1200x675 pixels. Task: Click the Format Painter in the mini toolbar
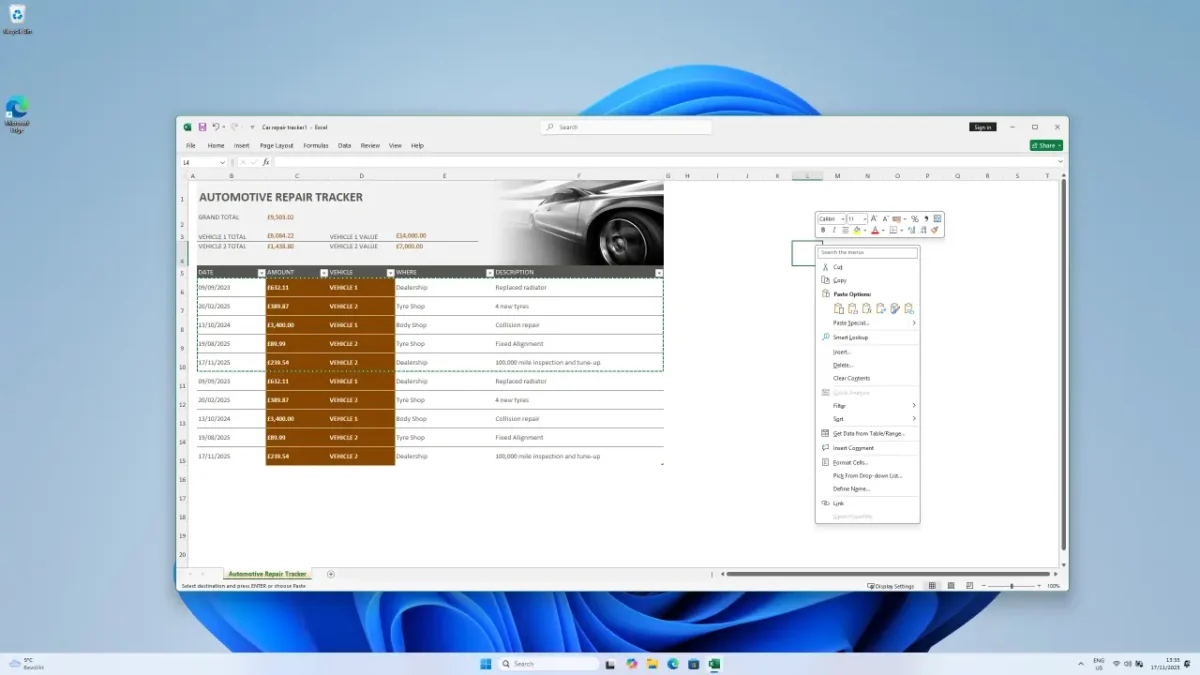[935, 230]
